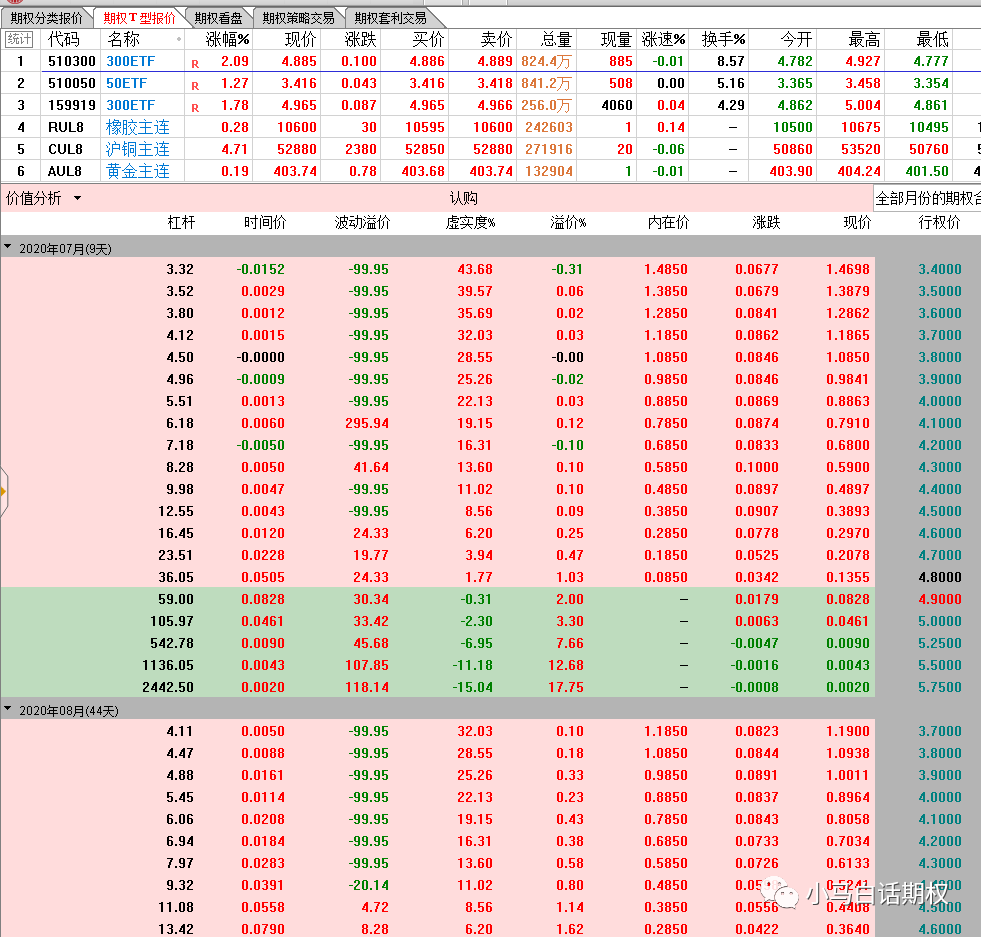Click the small dot in 名称 header

(x=179, y=39)
